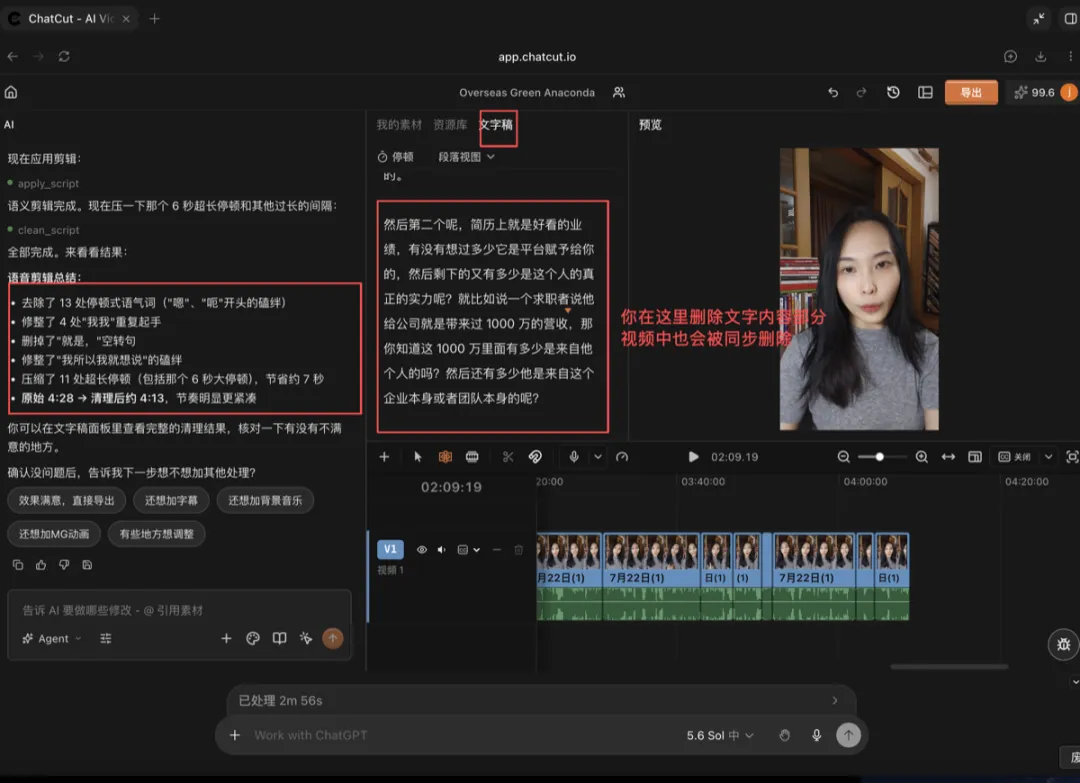Save the AI response with floppy-disk icon
This screenshot has width=1080, height=783.
click(87, 565)
